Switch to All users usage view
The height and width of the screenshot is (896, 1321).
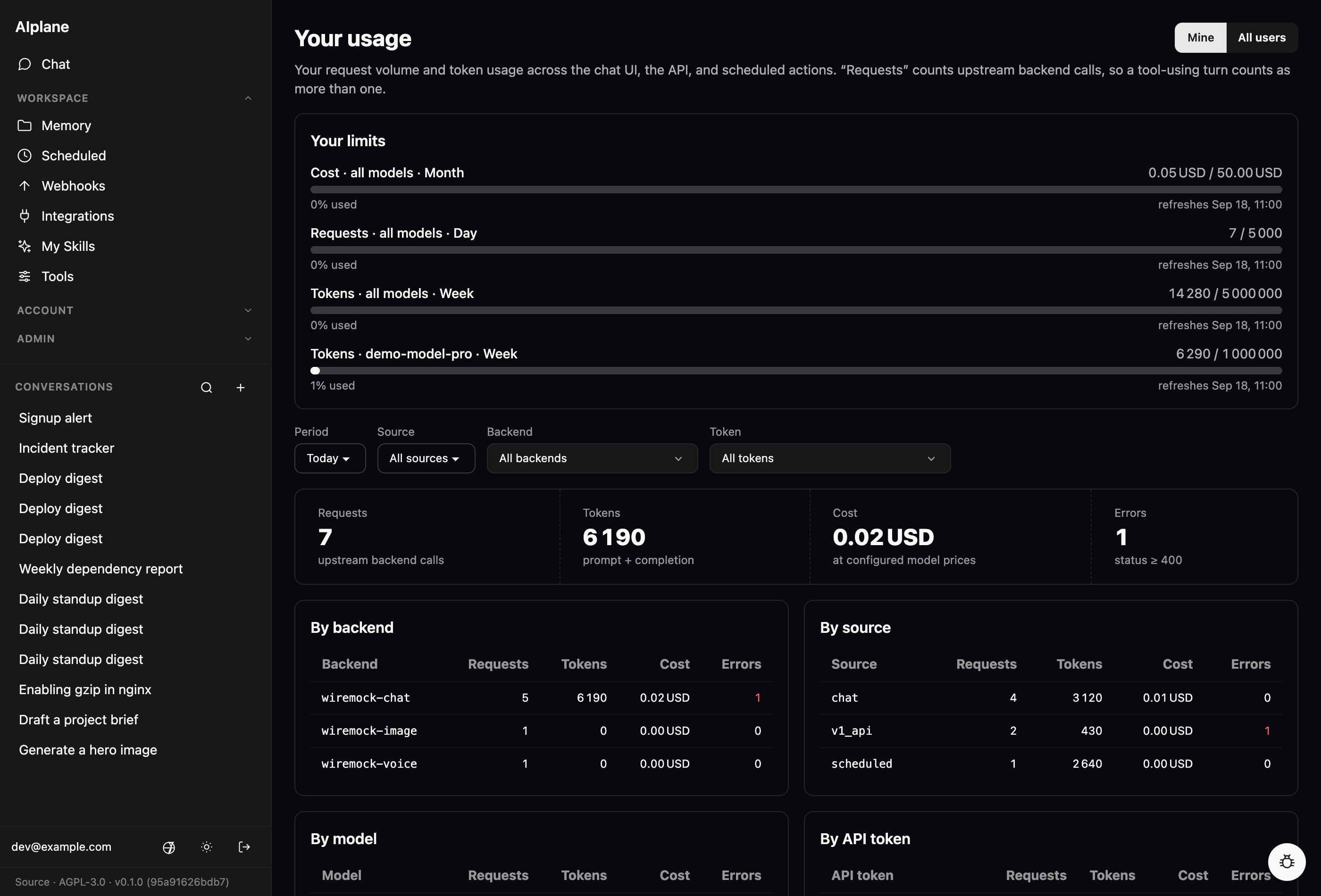1261,38
